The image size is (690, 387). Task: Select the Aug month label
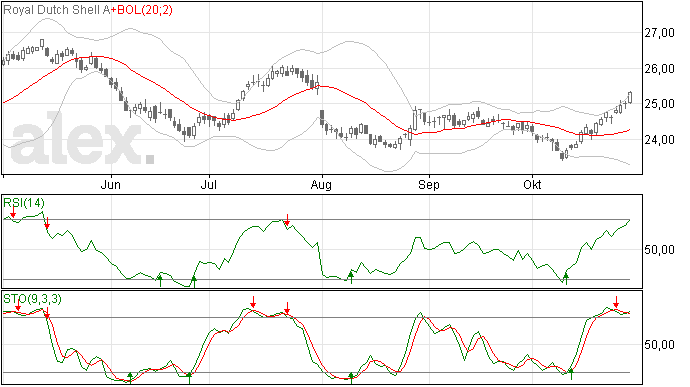[x=321, y=184]
